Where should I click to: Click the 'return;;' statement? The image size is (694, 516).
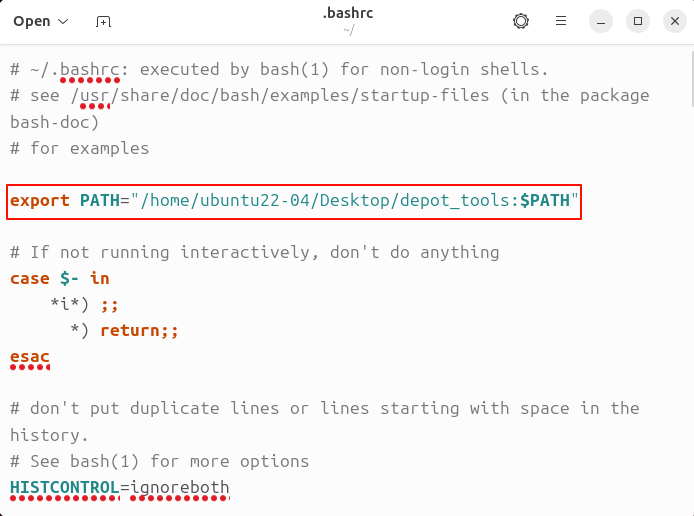(x=139, y=331)
